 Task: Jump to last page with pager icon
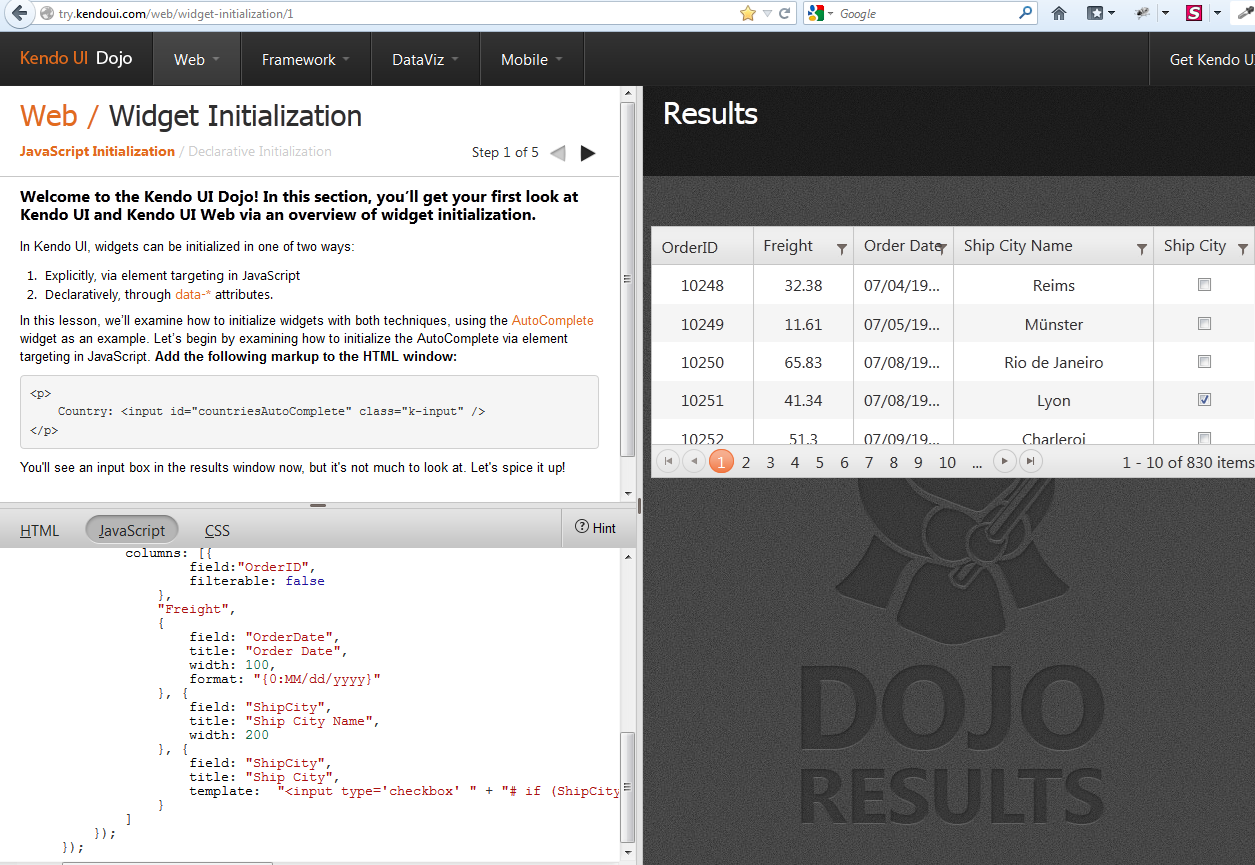point(1029,461)
